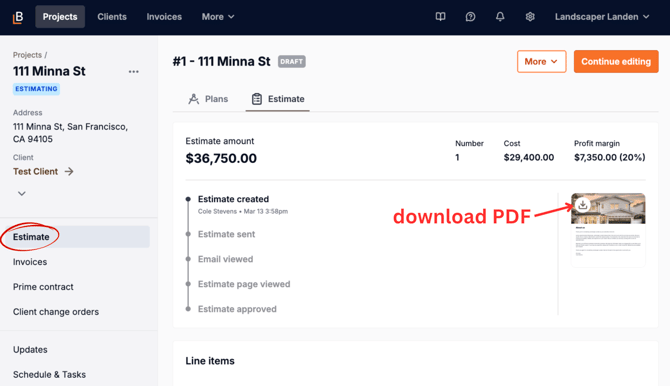Open notifications bell icon
The image size is (670, 386).
pos(500,17)
